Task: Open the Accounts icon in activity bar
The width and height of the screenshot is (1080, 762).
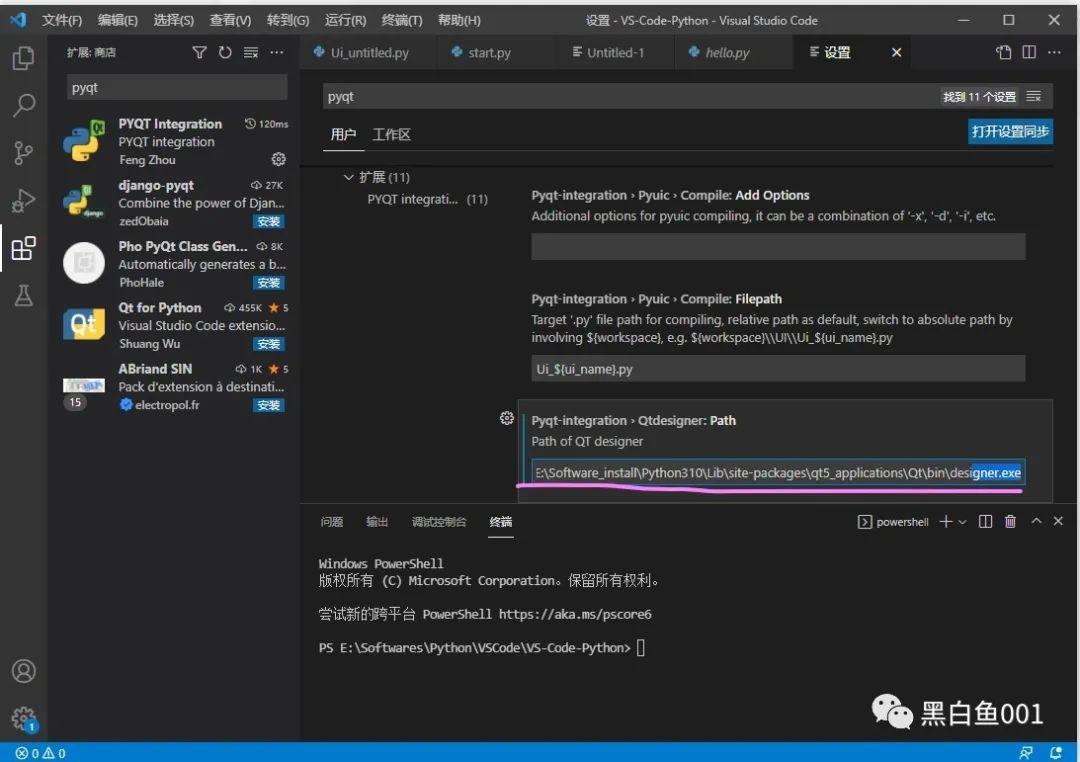Action: pos(23,670)
